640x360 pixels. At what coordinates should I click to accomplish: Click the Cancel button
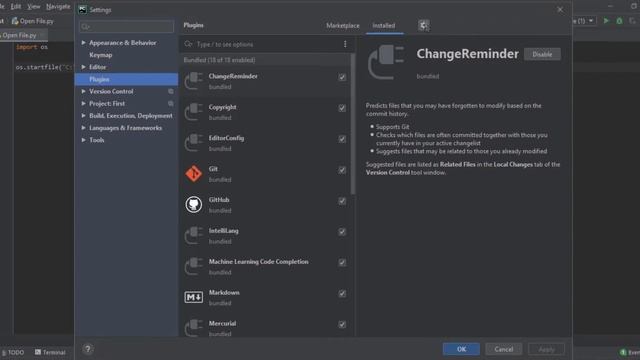[x=504, y=349]
